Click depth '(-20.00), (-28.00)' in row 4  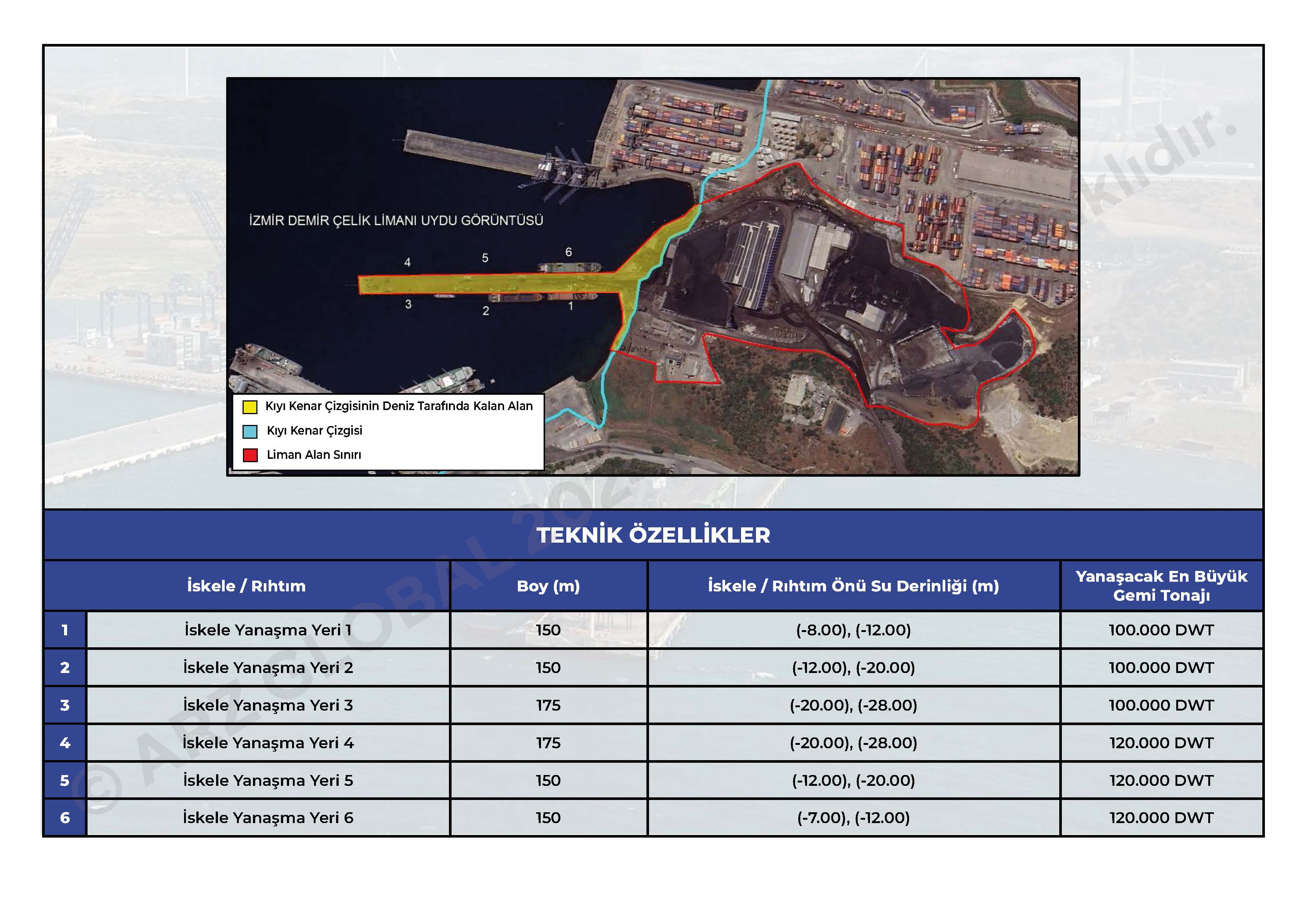coord(853,743)
